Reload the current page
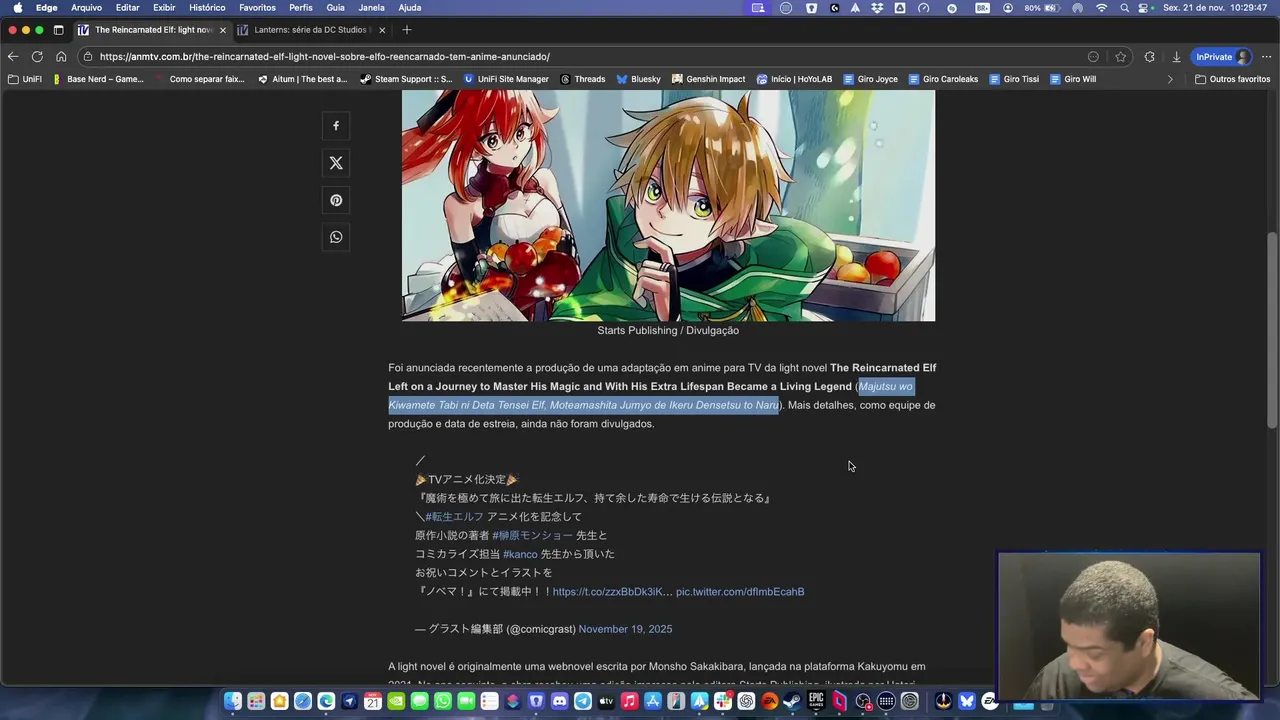Image resolution: width=1280 pixels, height=720 pixels. (x=37, y=57)
